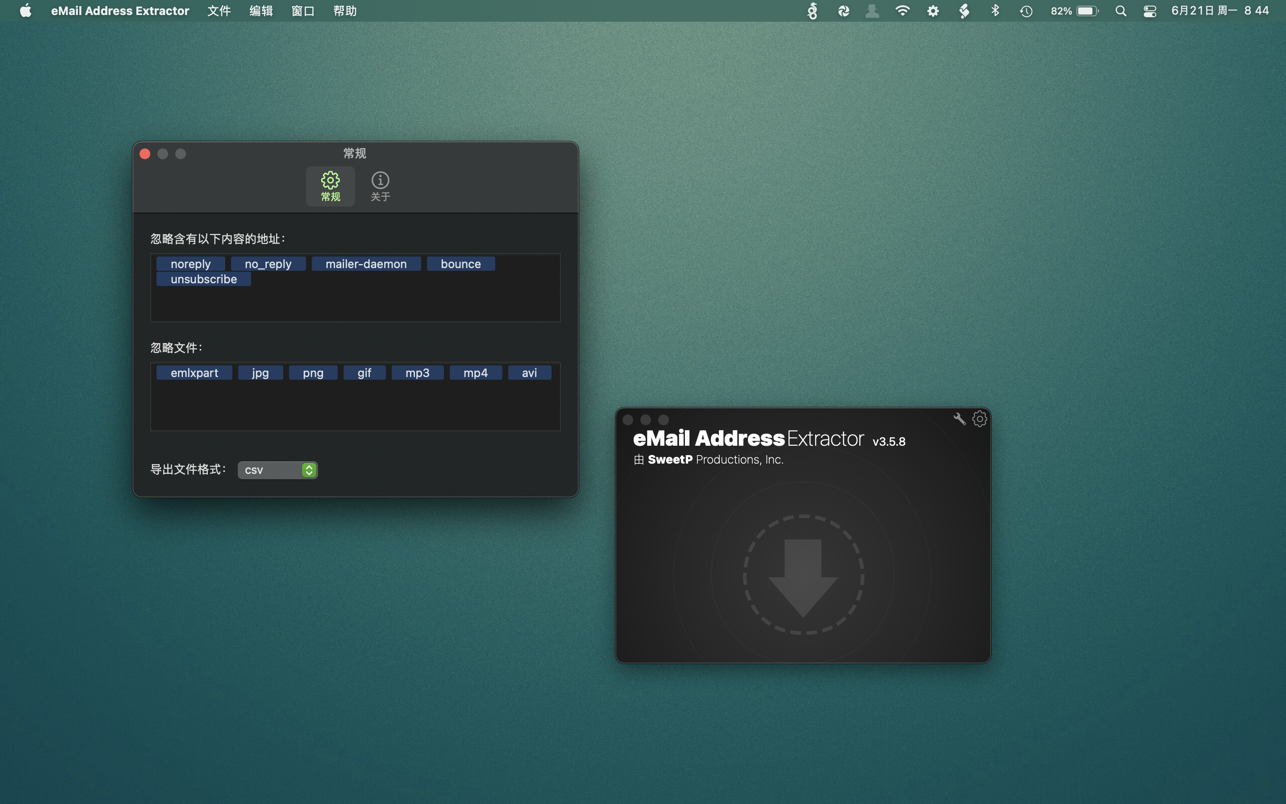
Task: Click the battery status icon
Action: tap(1087, 11)
